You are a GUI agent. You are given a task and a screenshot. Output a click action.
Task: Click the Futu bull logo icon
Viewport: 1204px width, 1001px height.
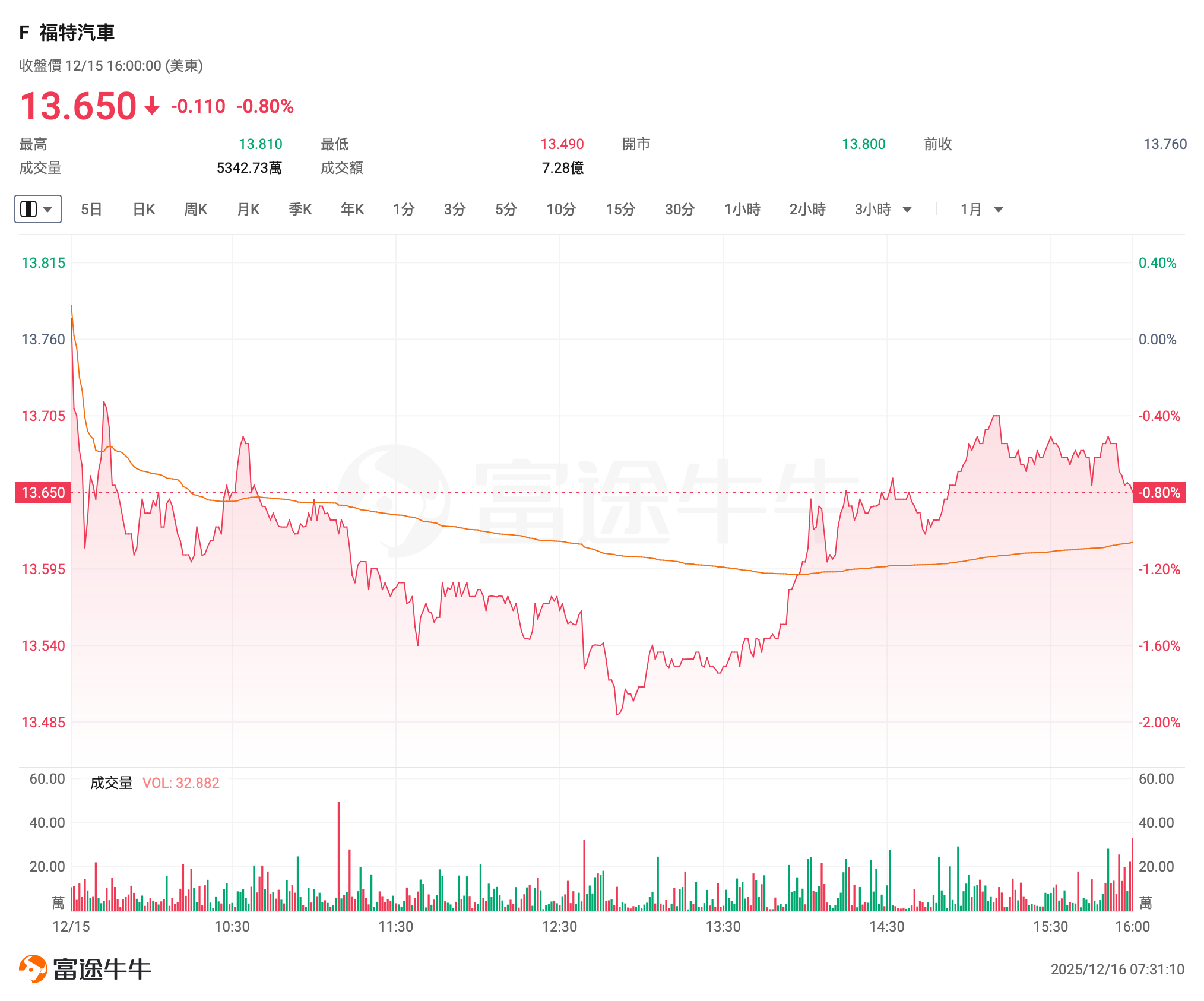click(33, 968)
